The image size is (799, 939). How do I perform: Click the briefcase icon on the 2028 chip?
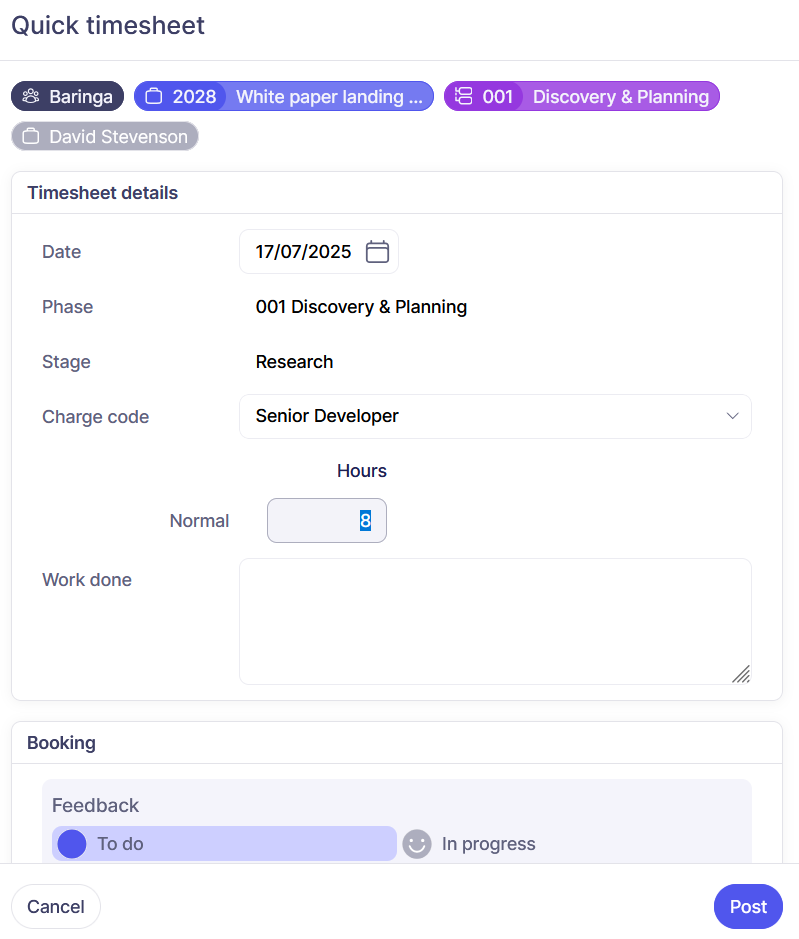coord(154,97)
